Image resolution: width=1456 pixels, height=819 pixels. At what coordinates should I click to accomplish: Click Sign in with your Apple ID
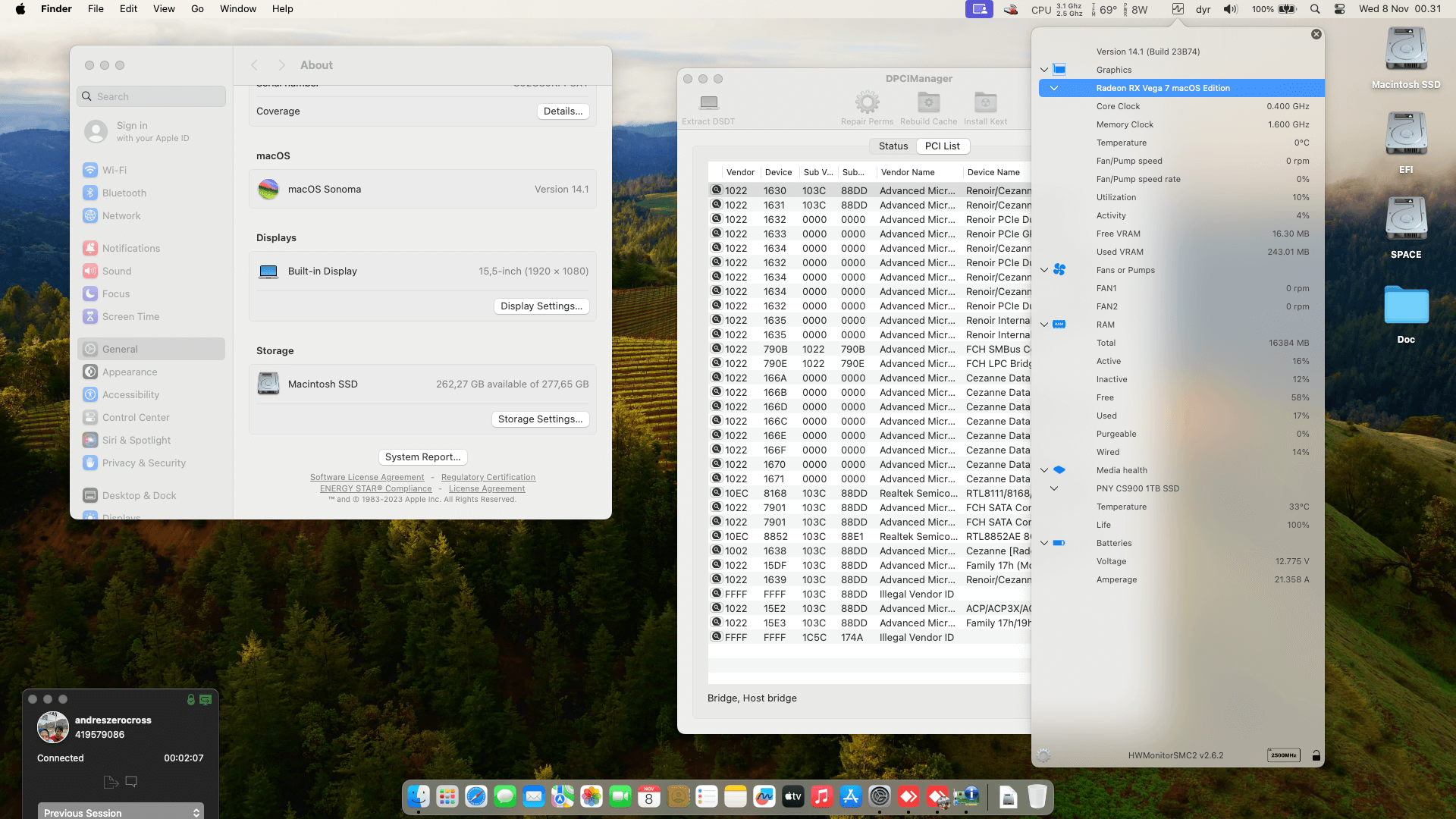152,131
